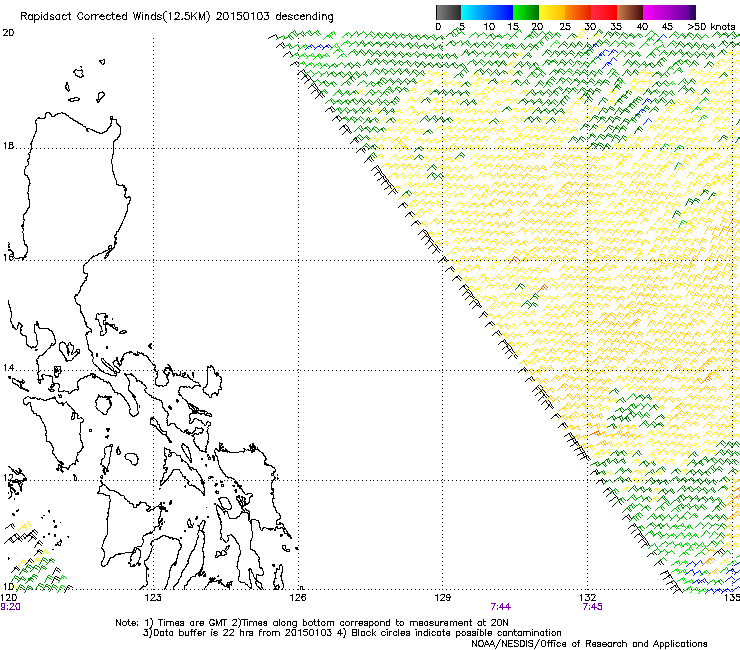Screen dimensions: 740x650
Task: Pick the orange 25-30 knots color segment
Action: (x=578, y=12)
